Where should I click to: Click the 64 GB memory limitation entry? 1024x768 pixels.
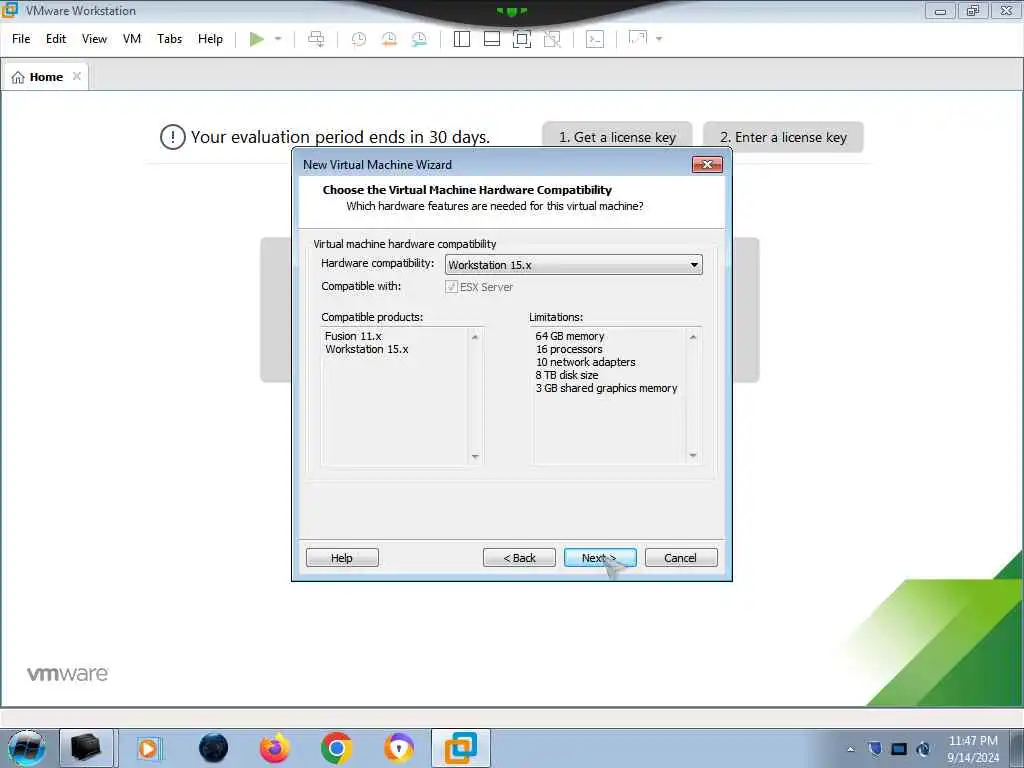569,336
